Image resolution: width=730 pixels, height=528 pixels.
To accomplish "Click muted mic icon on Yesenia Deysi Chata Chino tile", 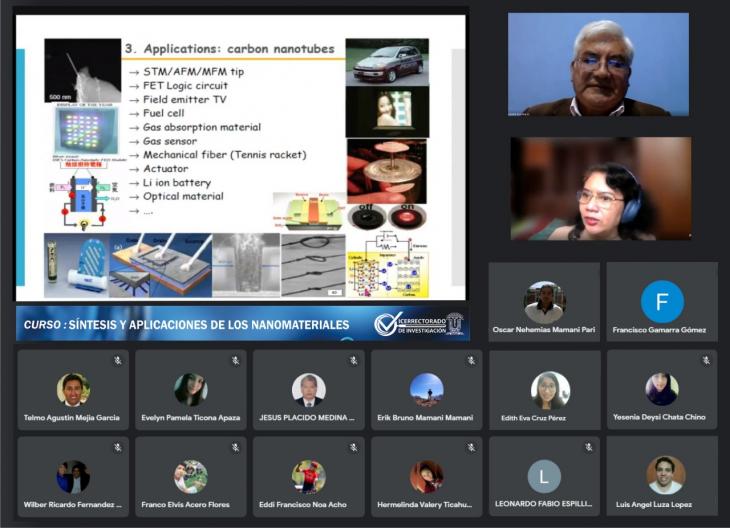I will 707,360.
